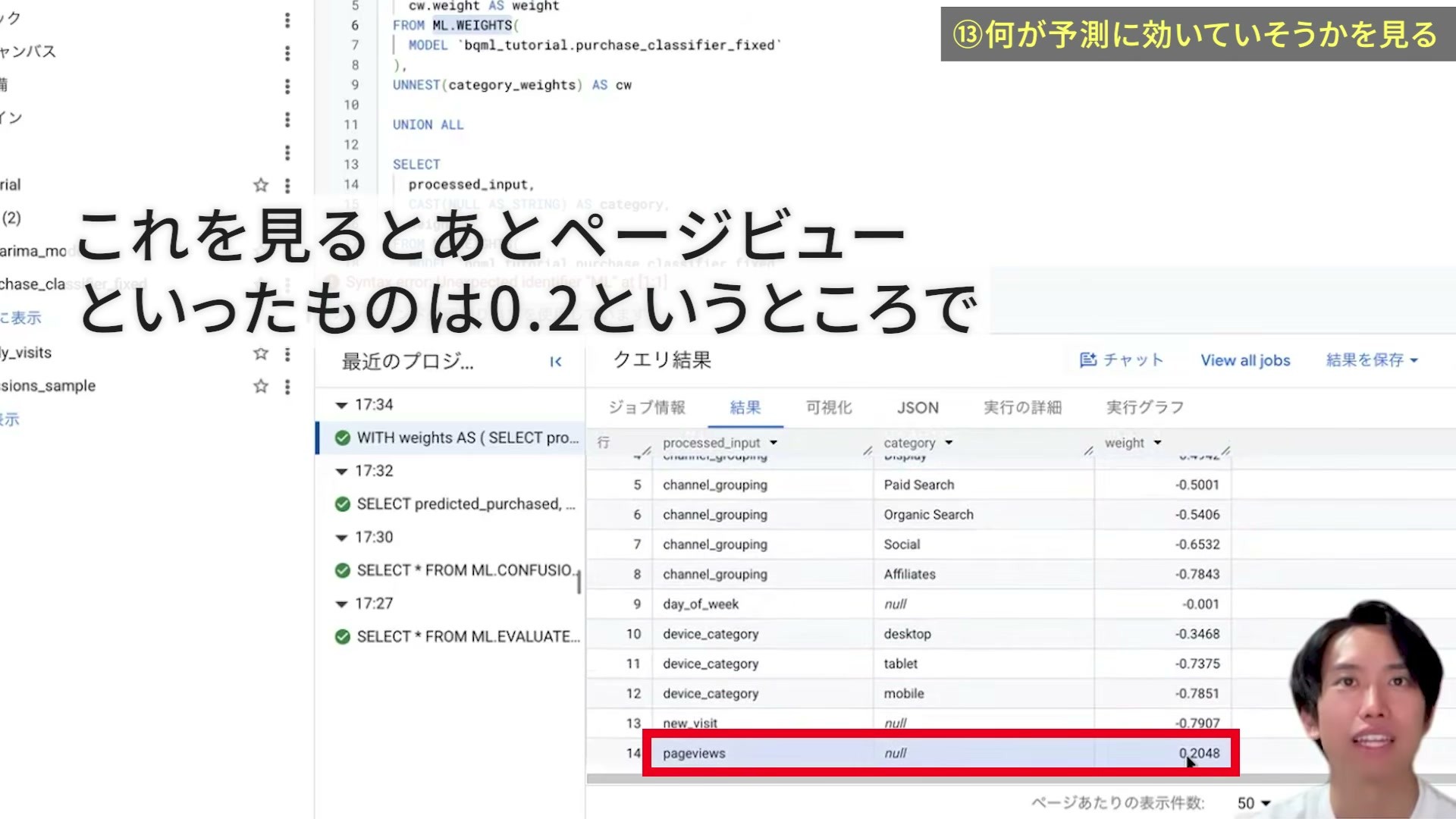
Task: Star the sions_sample table
Action: coord(261,386)
